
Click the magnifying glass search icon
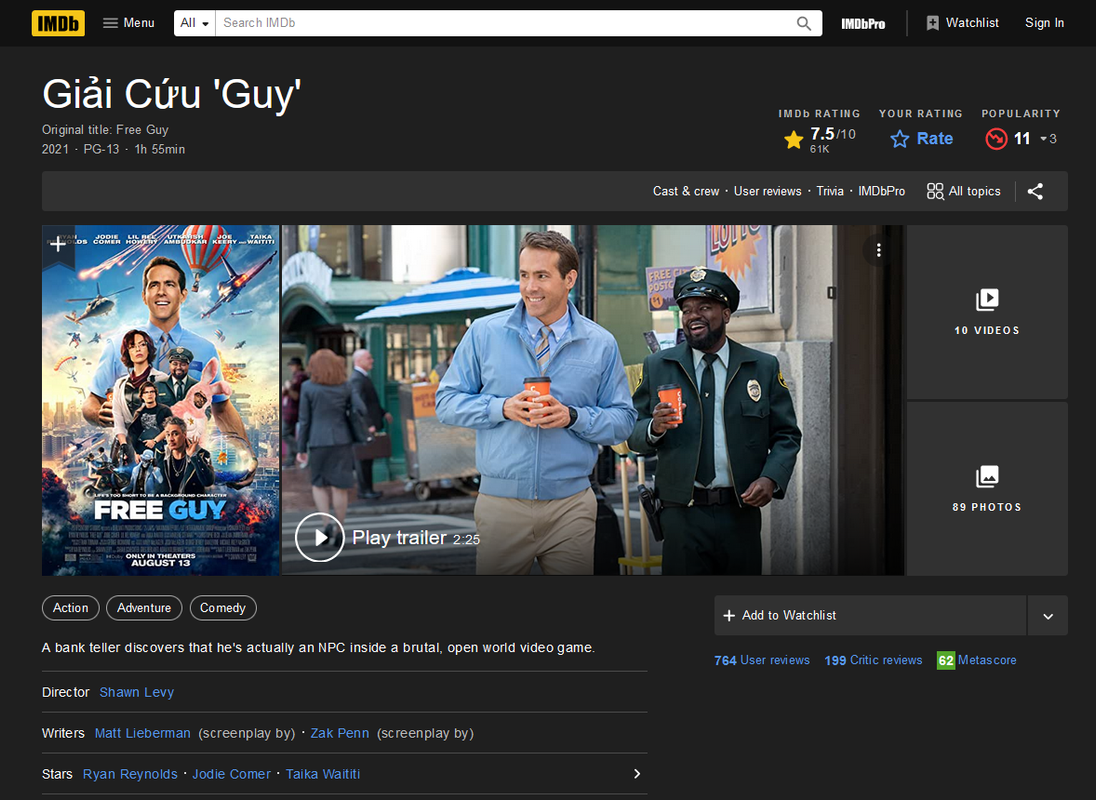point(804,23)
